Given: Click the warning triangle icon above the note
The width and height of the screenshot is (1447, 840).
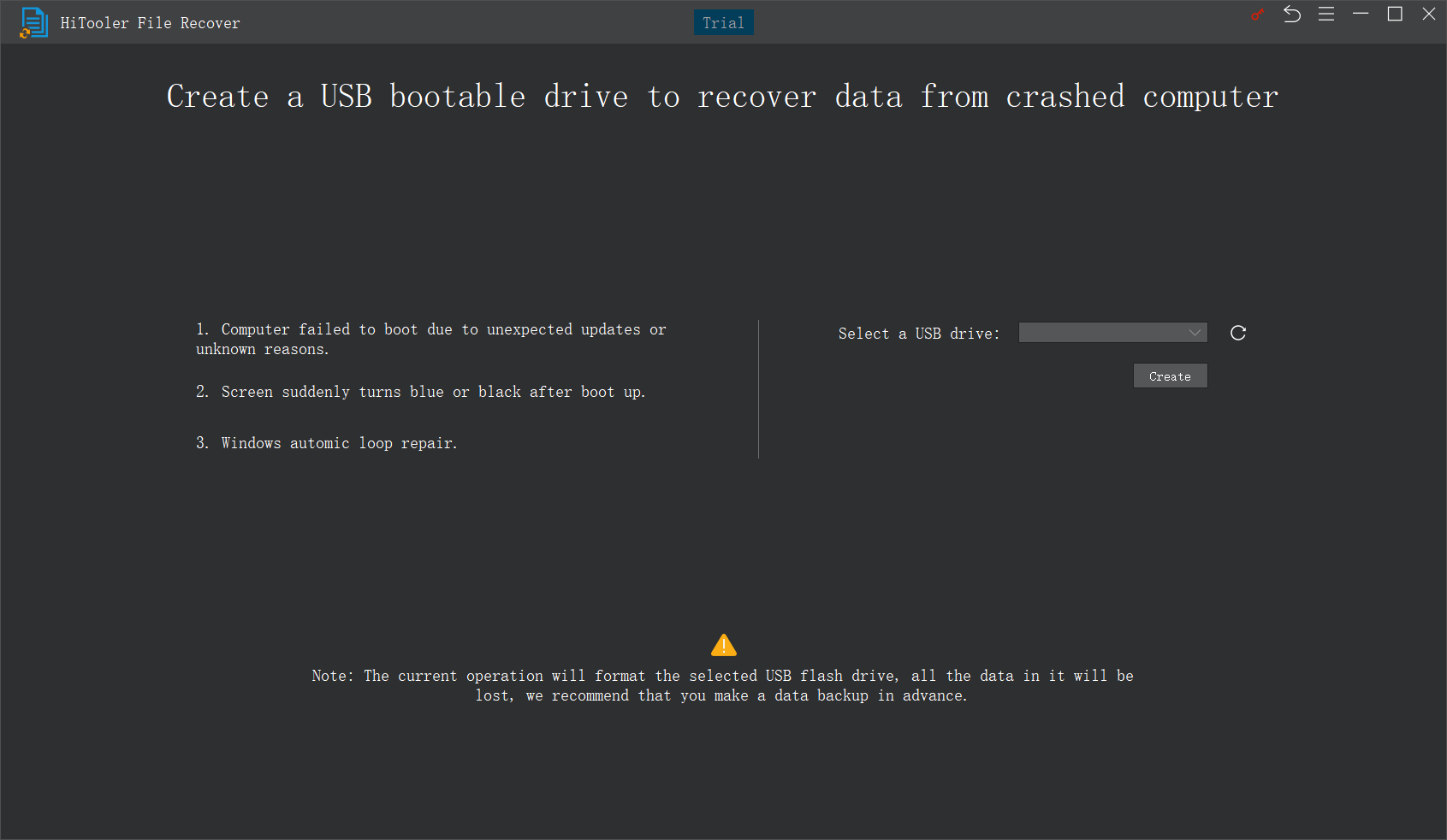Looking at the screenshot, I should click(x=723, y=645).
